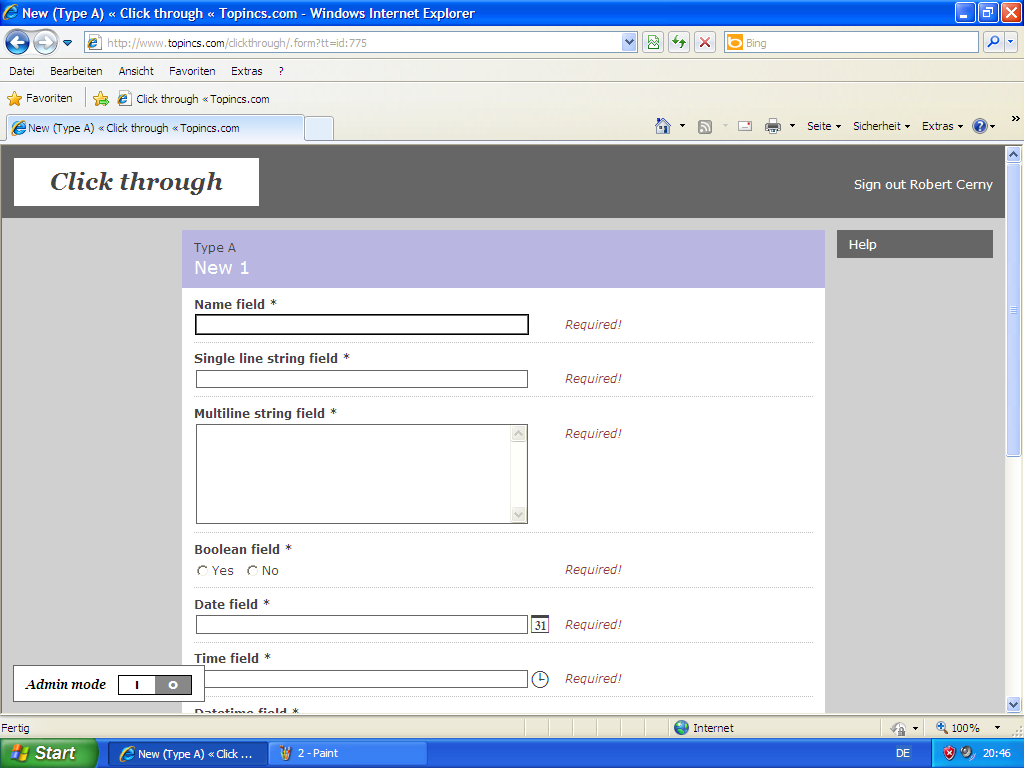
Task: Open the date picker calendar icon
Action: coord(540,624)
